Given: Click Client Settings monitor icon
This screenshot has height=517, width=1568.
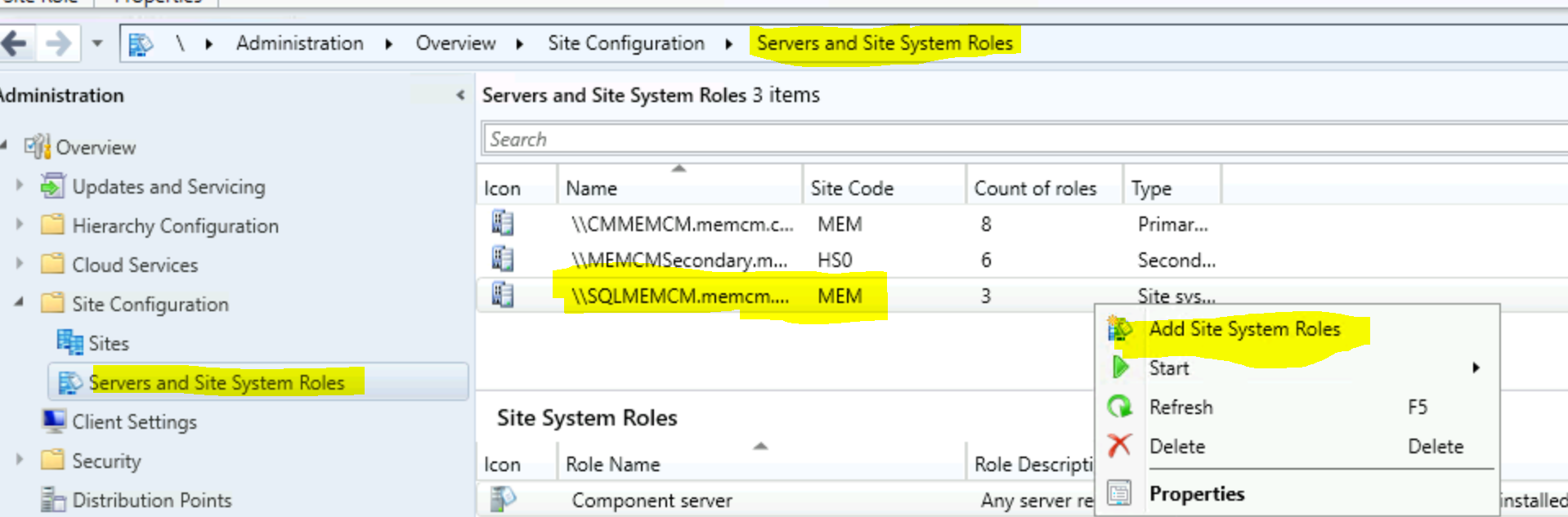Looking at the screenshot, I should 54,421.
